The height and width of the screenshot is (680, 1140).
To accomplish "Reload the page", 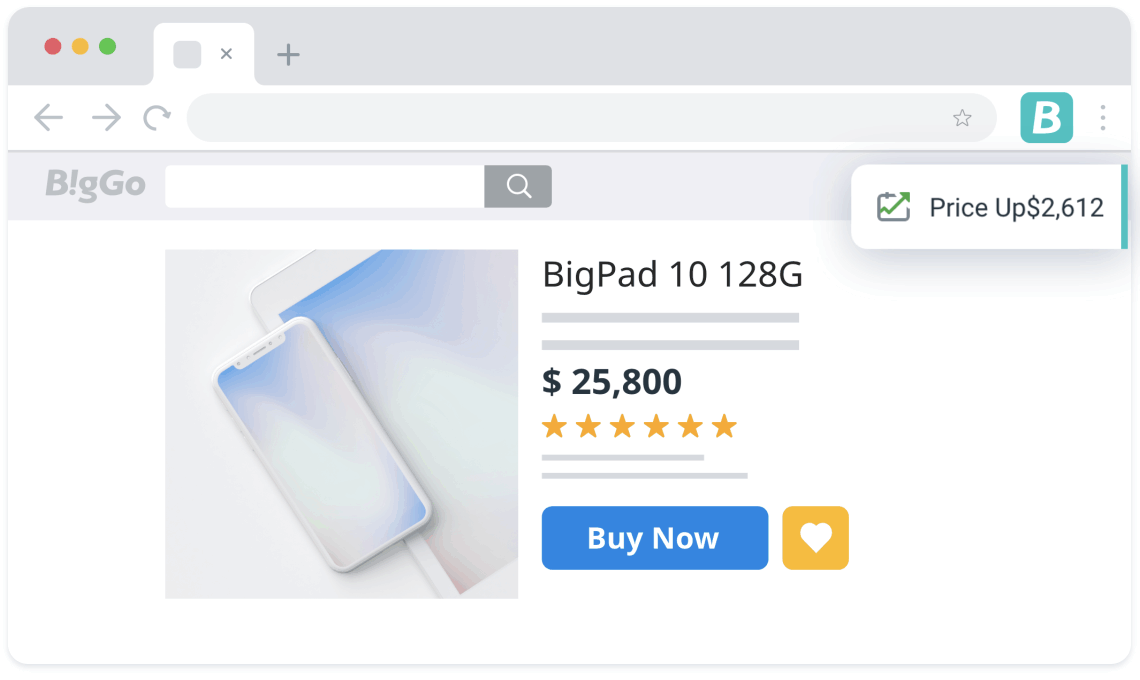I will pyautogui.click(x=156, y=117).
